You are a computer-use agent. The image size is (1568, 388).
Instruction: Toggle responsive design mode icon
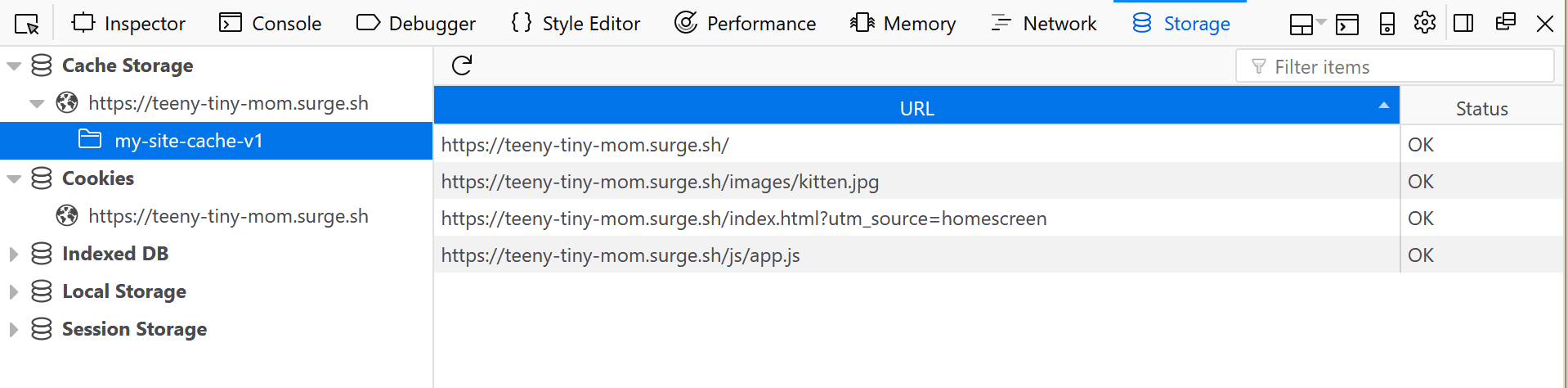coord(1387,24)
